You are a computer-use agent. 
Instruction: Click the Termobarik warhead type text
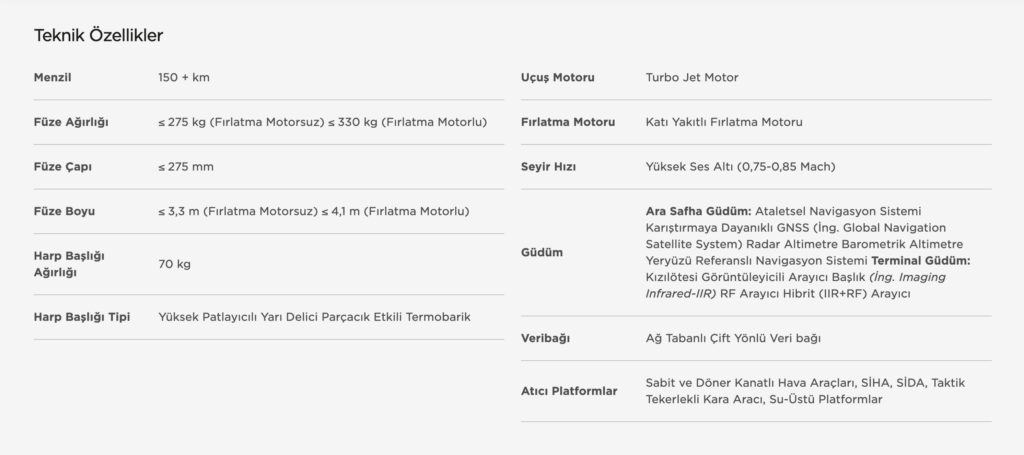click(438, 317)
